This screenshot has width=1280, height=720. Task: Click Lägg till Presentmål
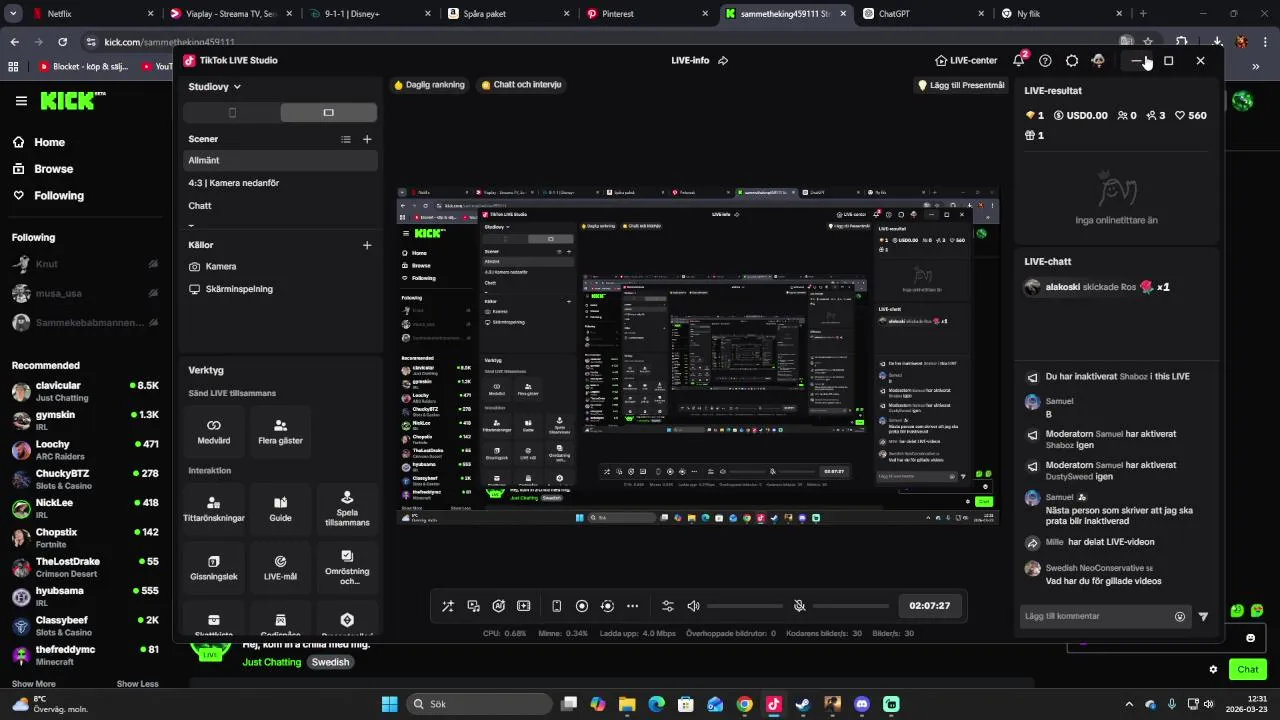[x=961, y=85]
